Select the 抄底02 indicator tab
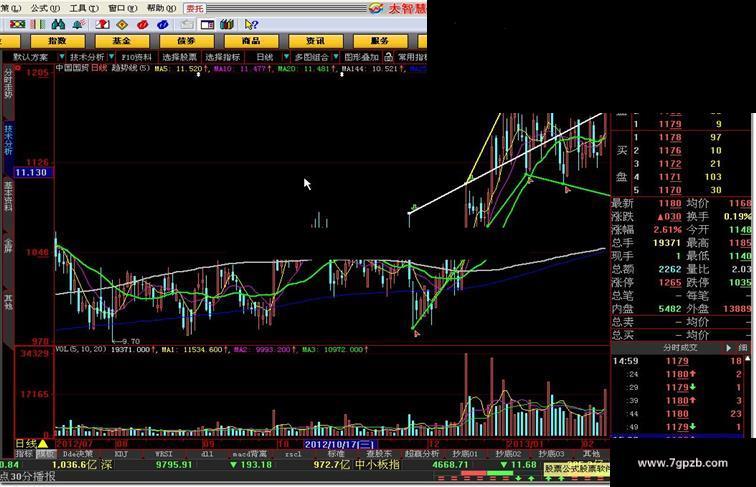 [508, 454]
